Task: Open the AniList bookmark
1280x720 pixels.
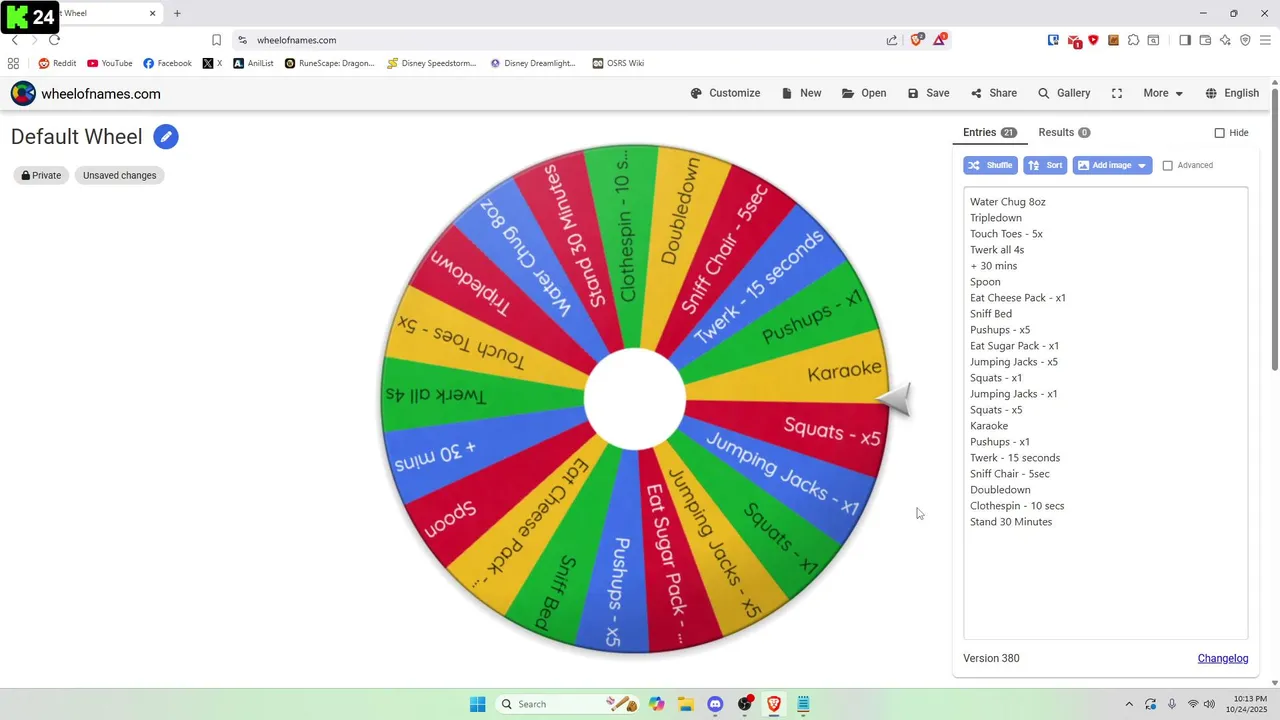Action: coord(253,63)
